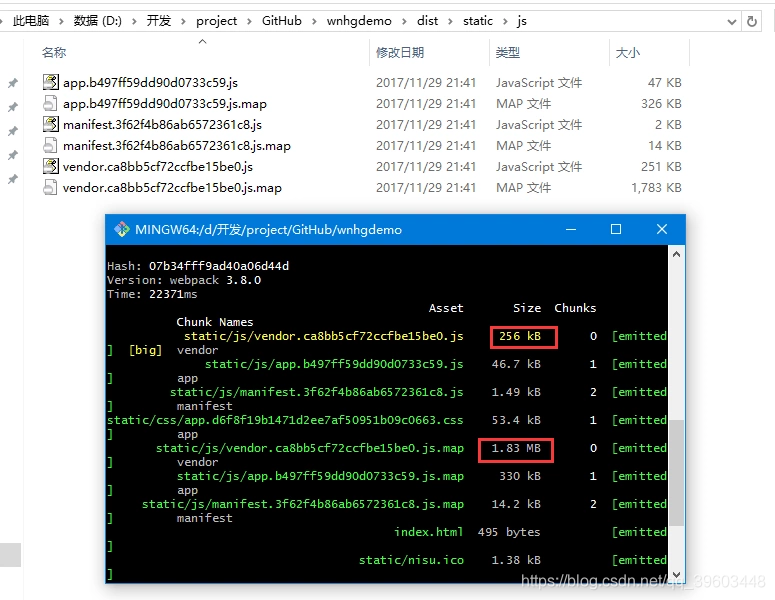Click the Time: 22371ms line
The image size is (775, 600).
(152, 294)
